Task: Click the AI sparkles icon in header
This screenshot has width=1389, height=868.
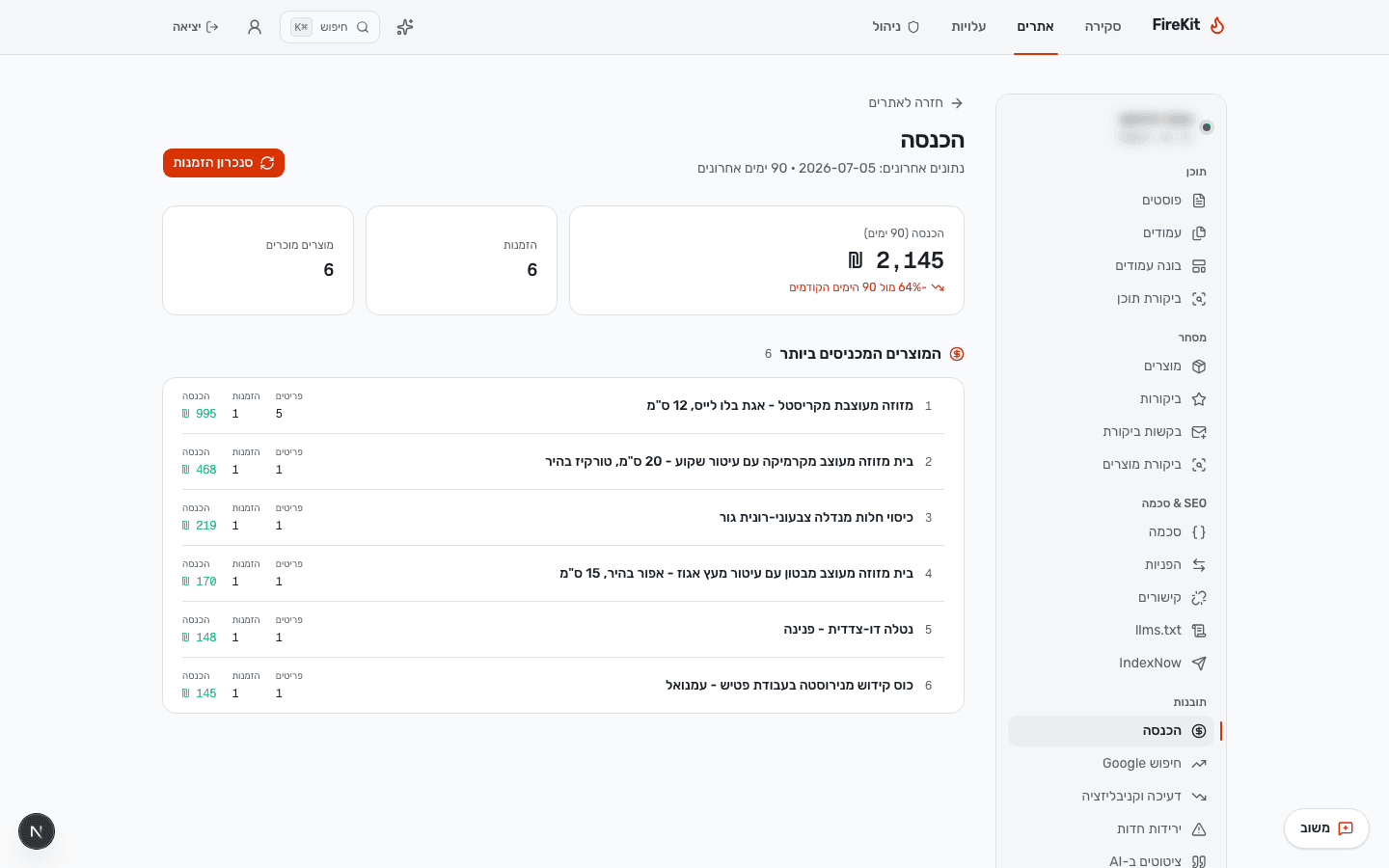Action: (405, 27)
